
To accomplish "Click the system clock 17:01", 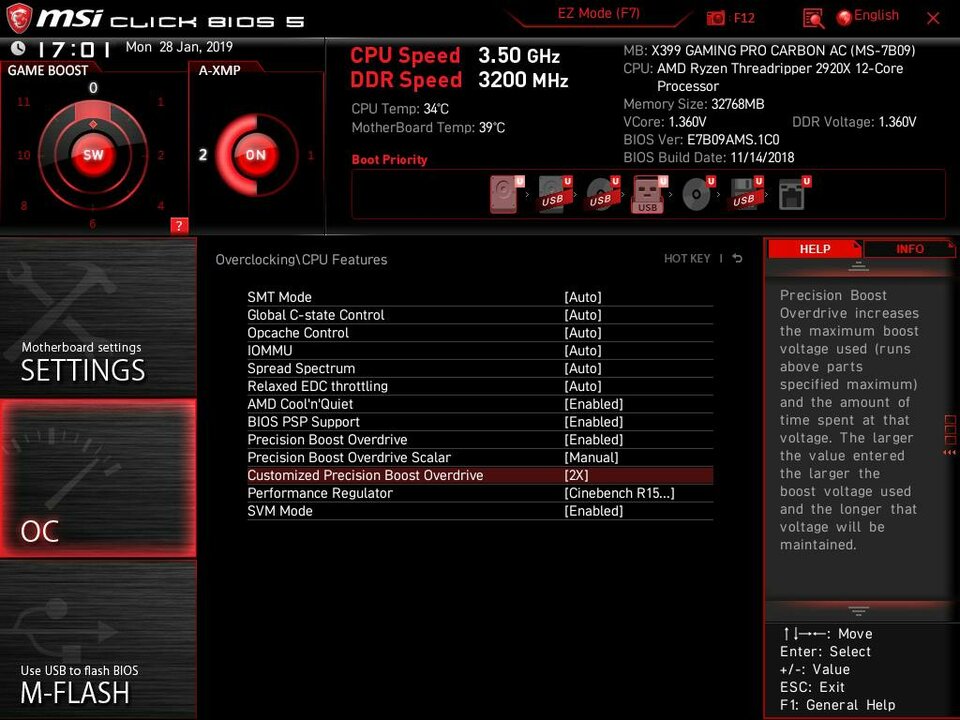I will click(x=73, y=49).
